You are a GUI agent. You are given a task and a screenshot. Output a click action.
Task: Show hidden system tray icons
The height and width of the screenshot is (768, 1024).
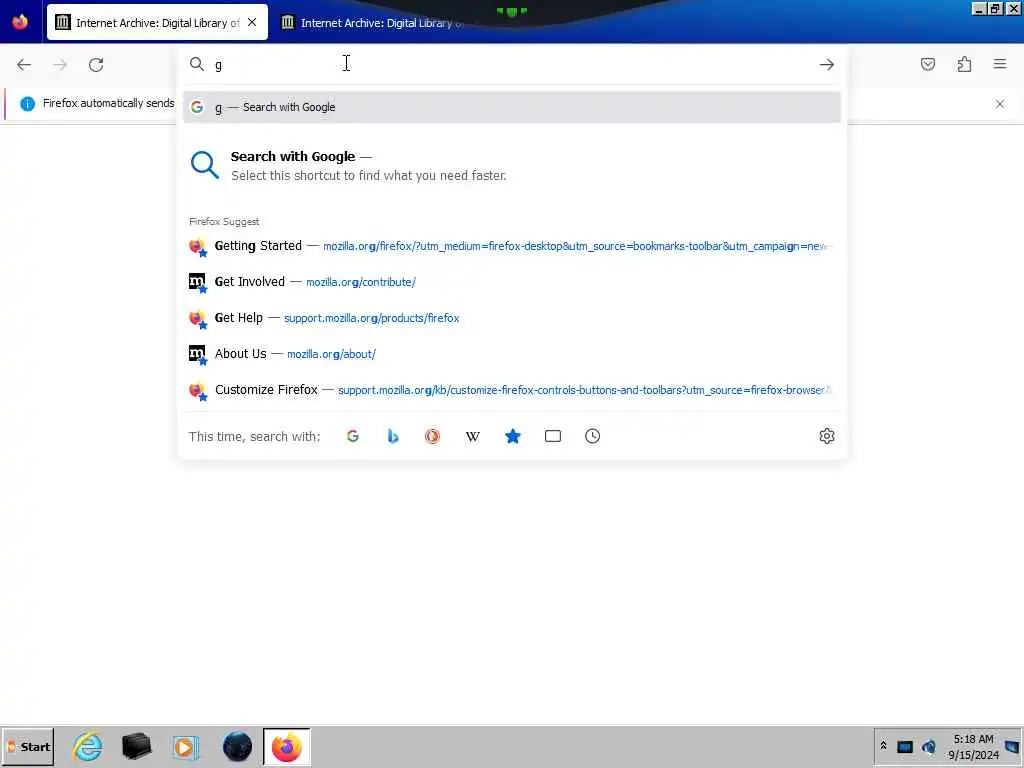click(x=884, y=746)
